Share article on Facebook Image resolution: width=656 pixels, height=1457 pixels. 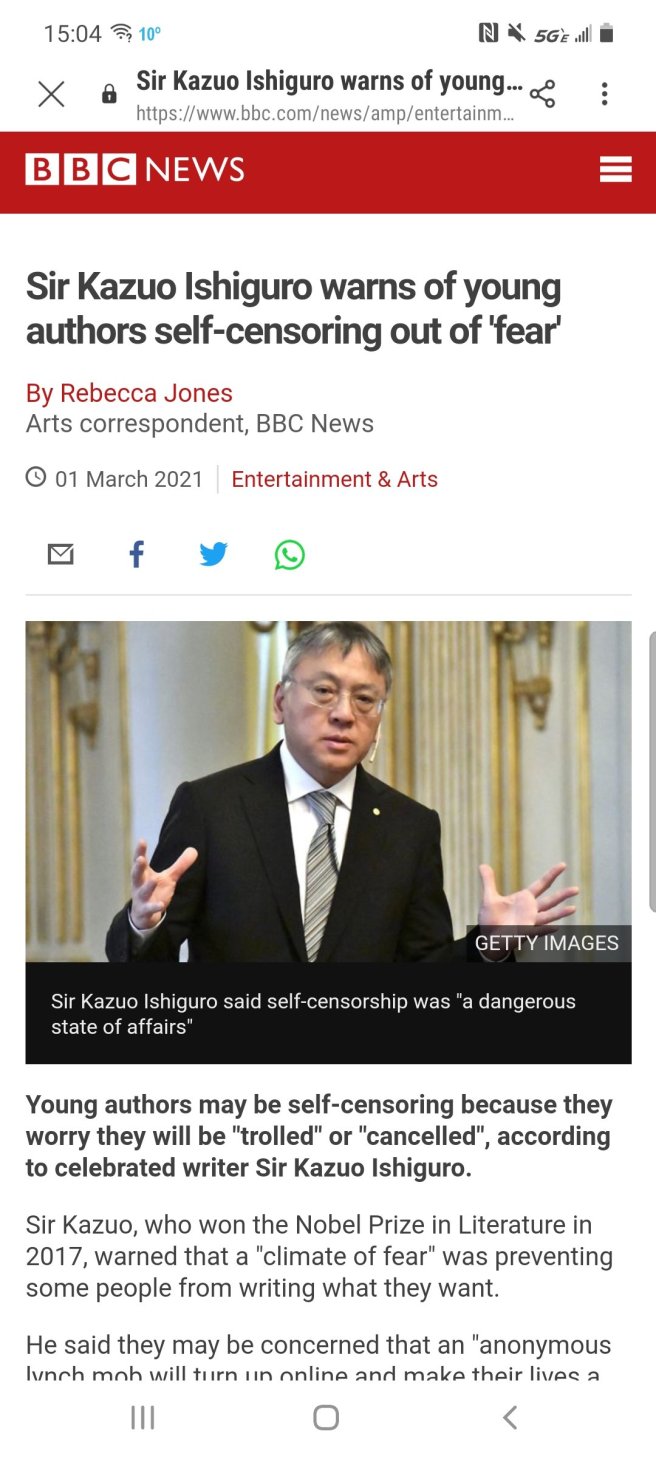tap(137, 554)
